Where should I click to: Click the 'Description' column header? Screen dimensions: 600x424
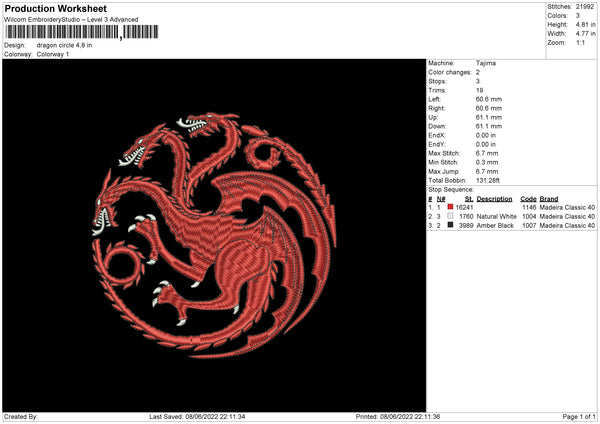(x=494, y=199)
